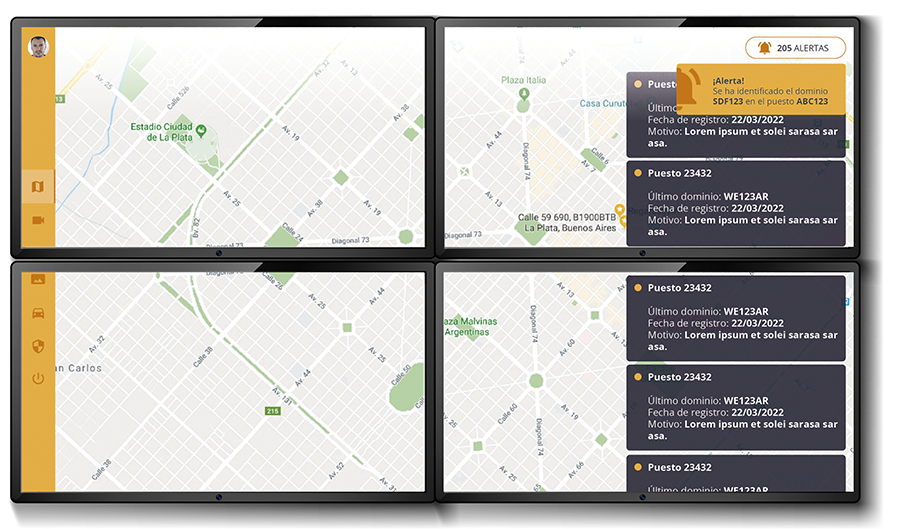Select the Estadio Ciudad de La Plata marker
The image size is (900, 529).
[201, 130]
